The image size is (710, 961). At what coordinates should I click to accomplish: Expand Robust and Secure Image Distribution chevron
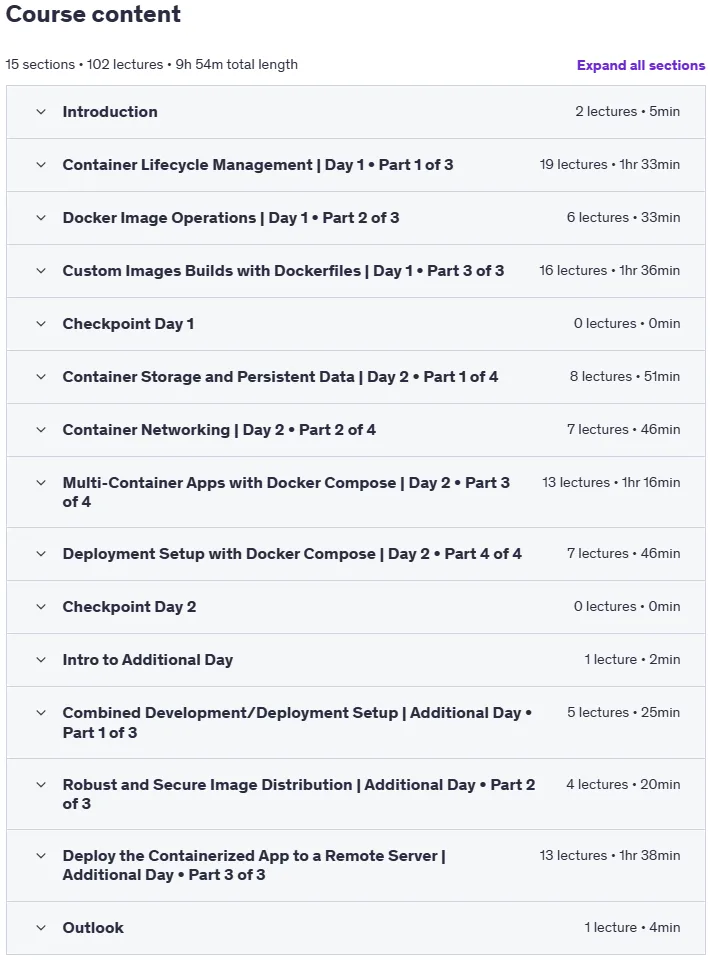(41, 784)
